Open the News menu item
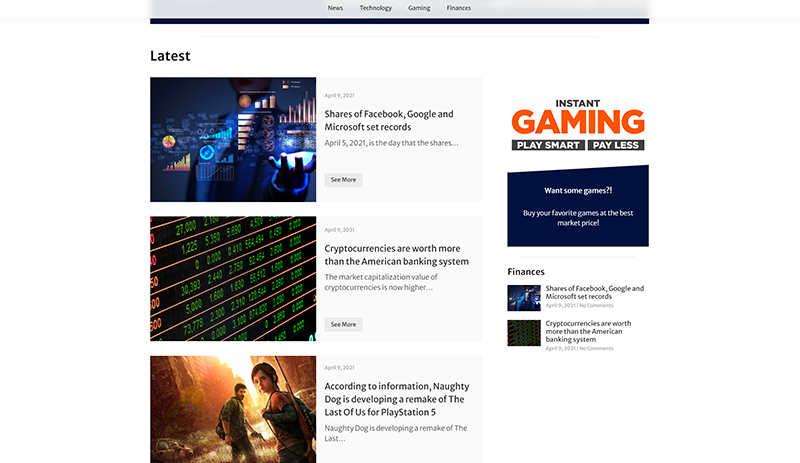The height and width of the screenshot is (463, 800). 335,8
